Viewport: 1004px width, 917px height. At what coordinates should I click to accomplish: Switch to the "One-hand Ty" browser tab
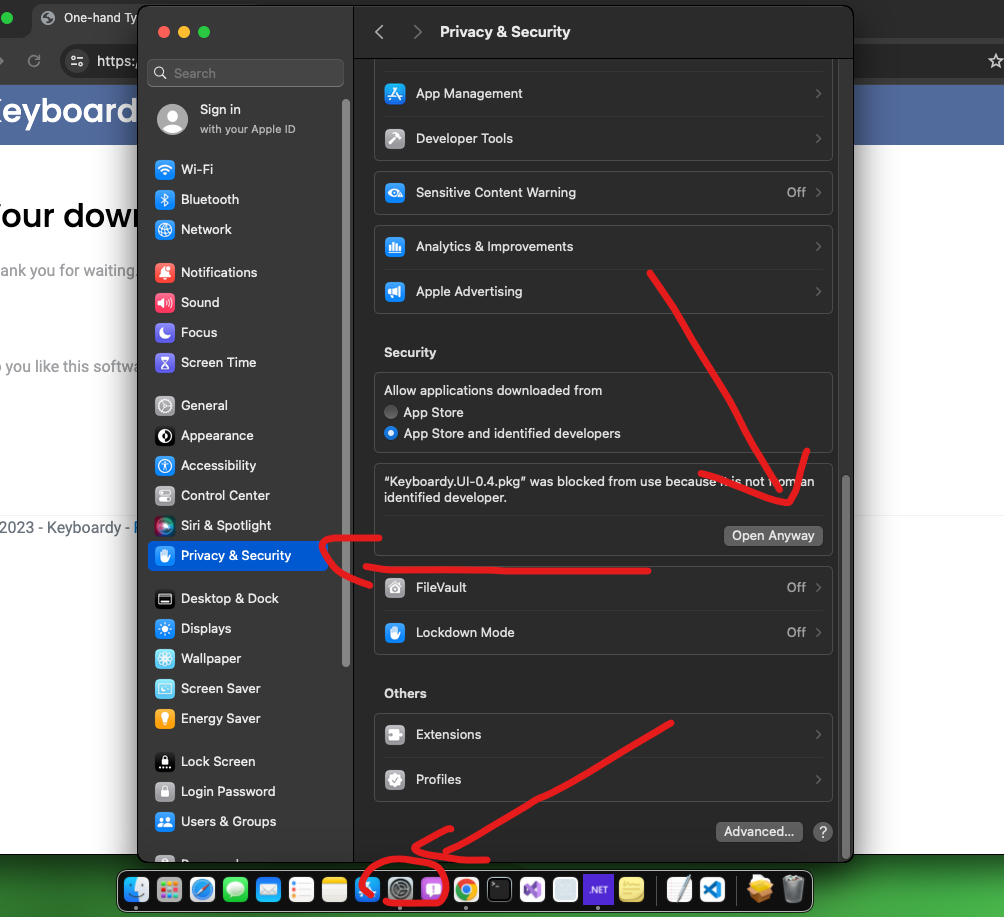coord(88,18)
